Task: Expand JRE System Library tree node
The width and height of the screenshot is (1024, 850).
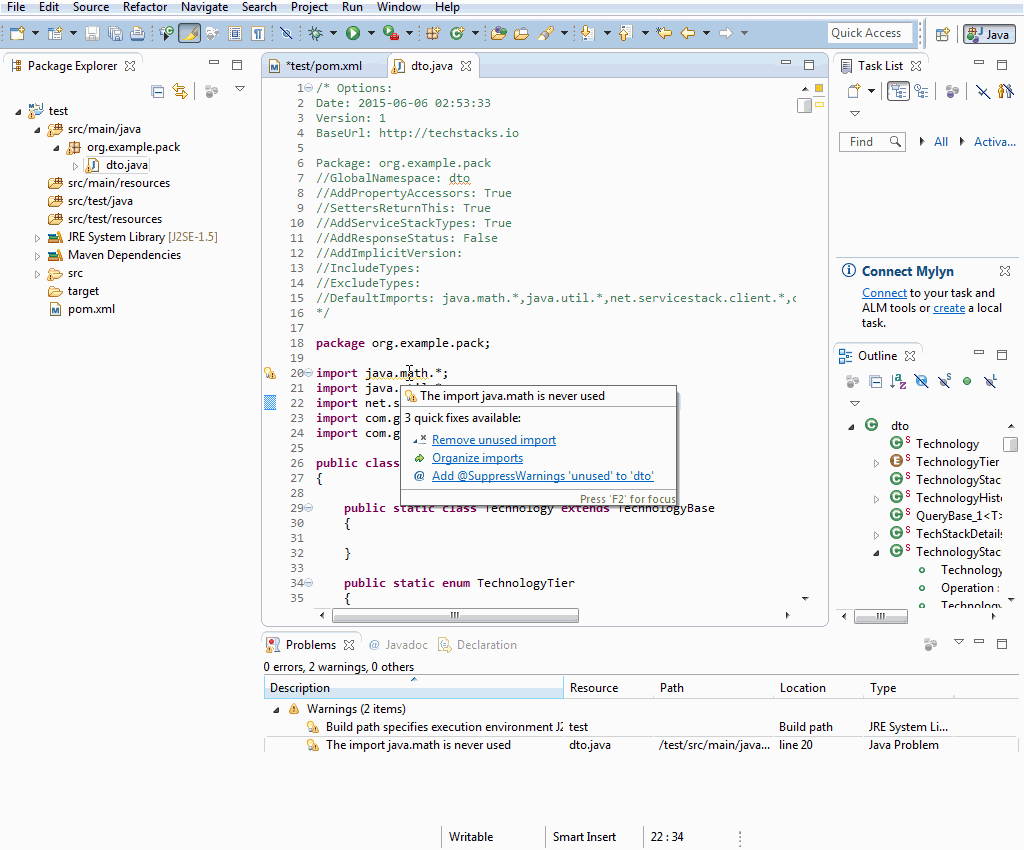Action: pos(38,238)
